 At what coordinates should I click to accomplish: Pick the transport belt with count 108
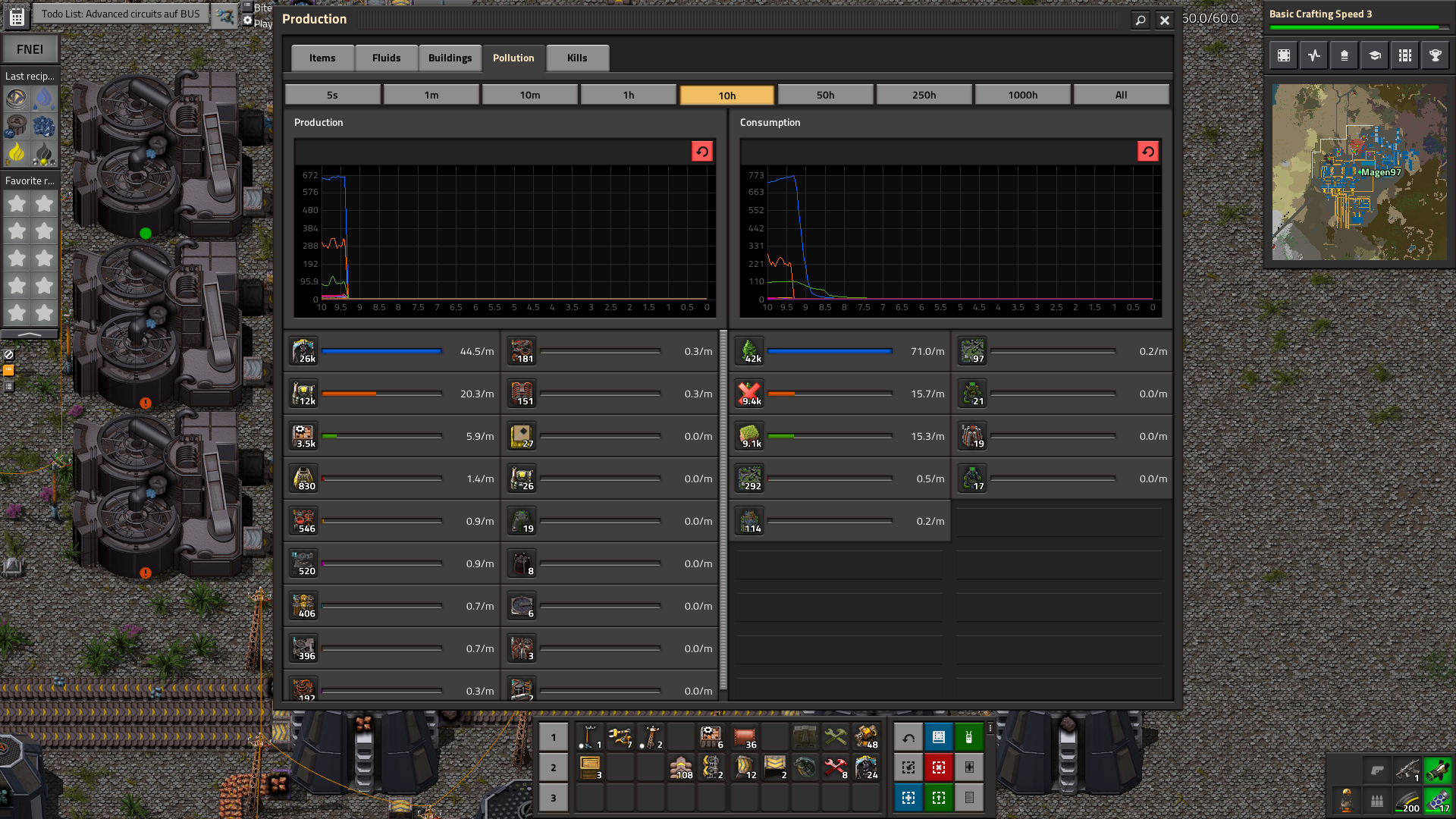(x=681, y=767)
